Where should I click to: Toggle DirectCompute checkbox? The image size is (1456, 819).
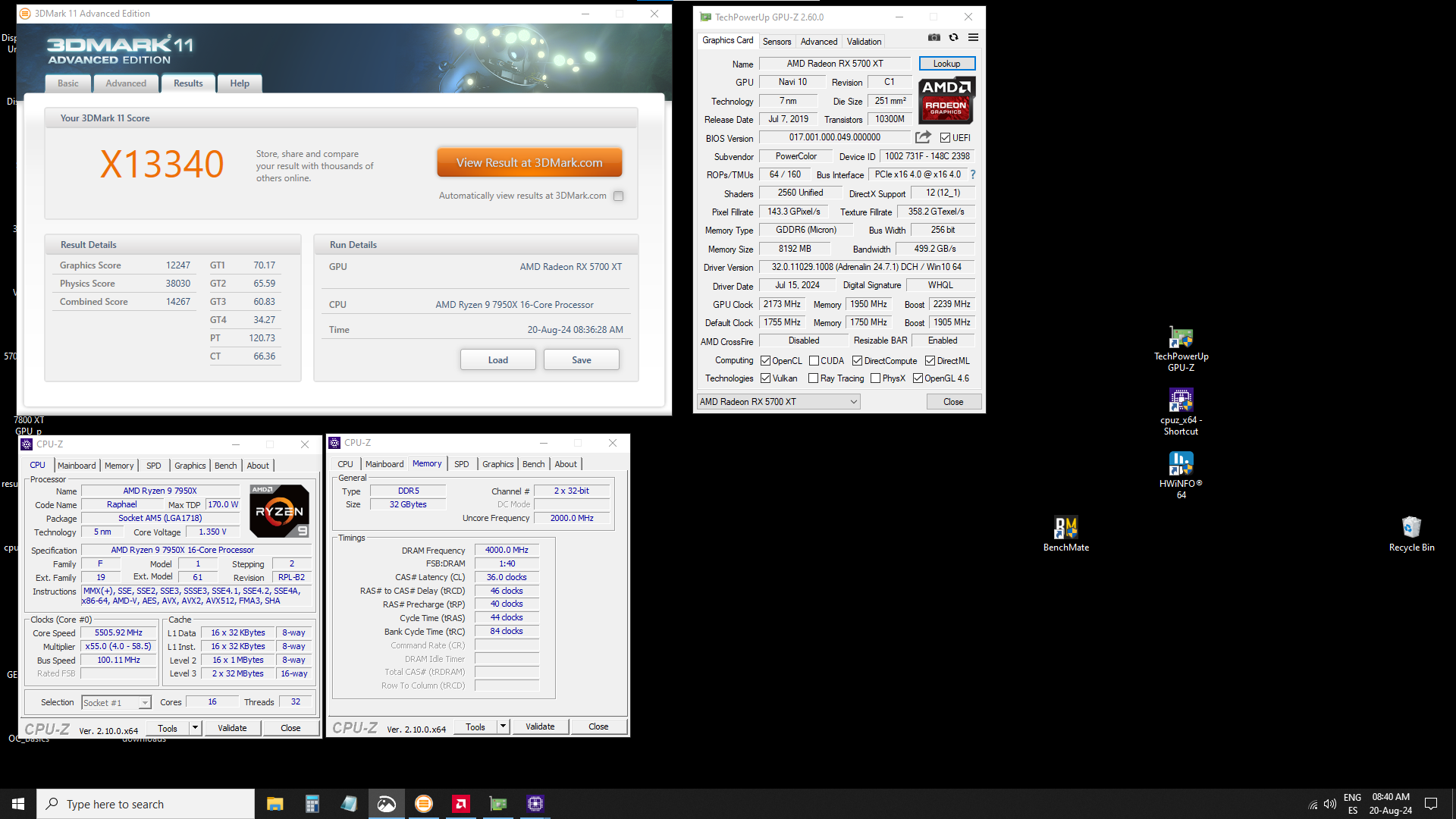point(858,361)
